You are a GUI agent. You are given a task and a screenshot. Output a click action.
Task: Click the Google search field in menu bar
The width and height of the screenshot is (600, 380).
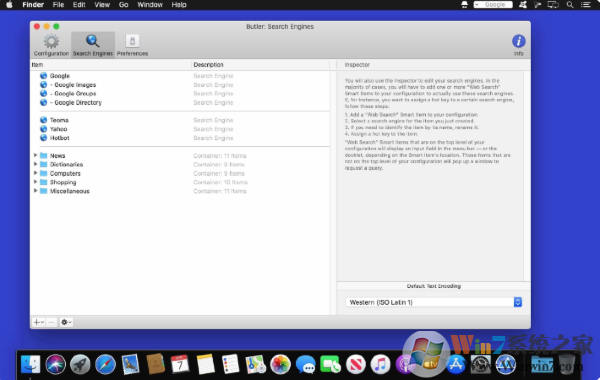pos(493,5)
